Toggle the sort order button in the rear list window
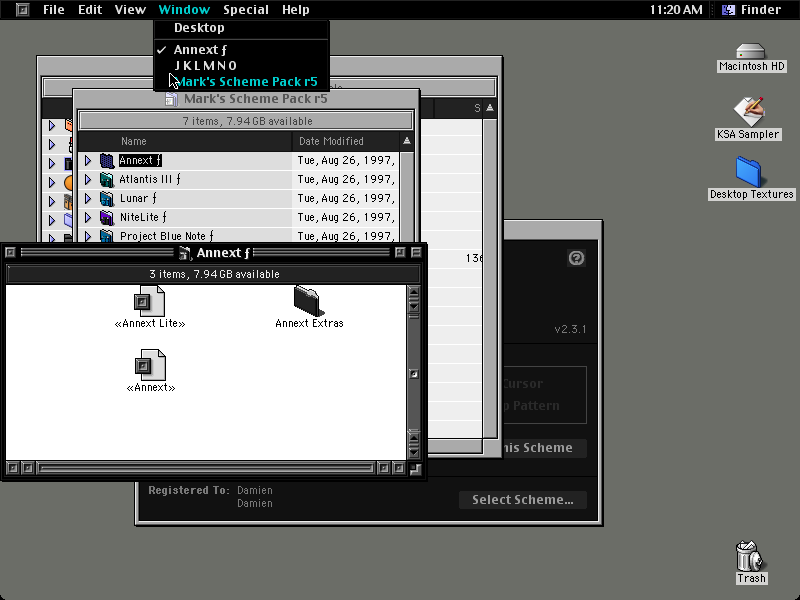This screenshot has width=800, height=600. pyautogui.click(x=490, y=108)
